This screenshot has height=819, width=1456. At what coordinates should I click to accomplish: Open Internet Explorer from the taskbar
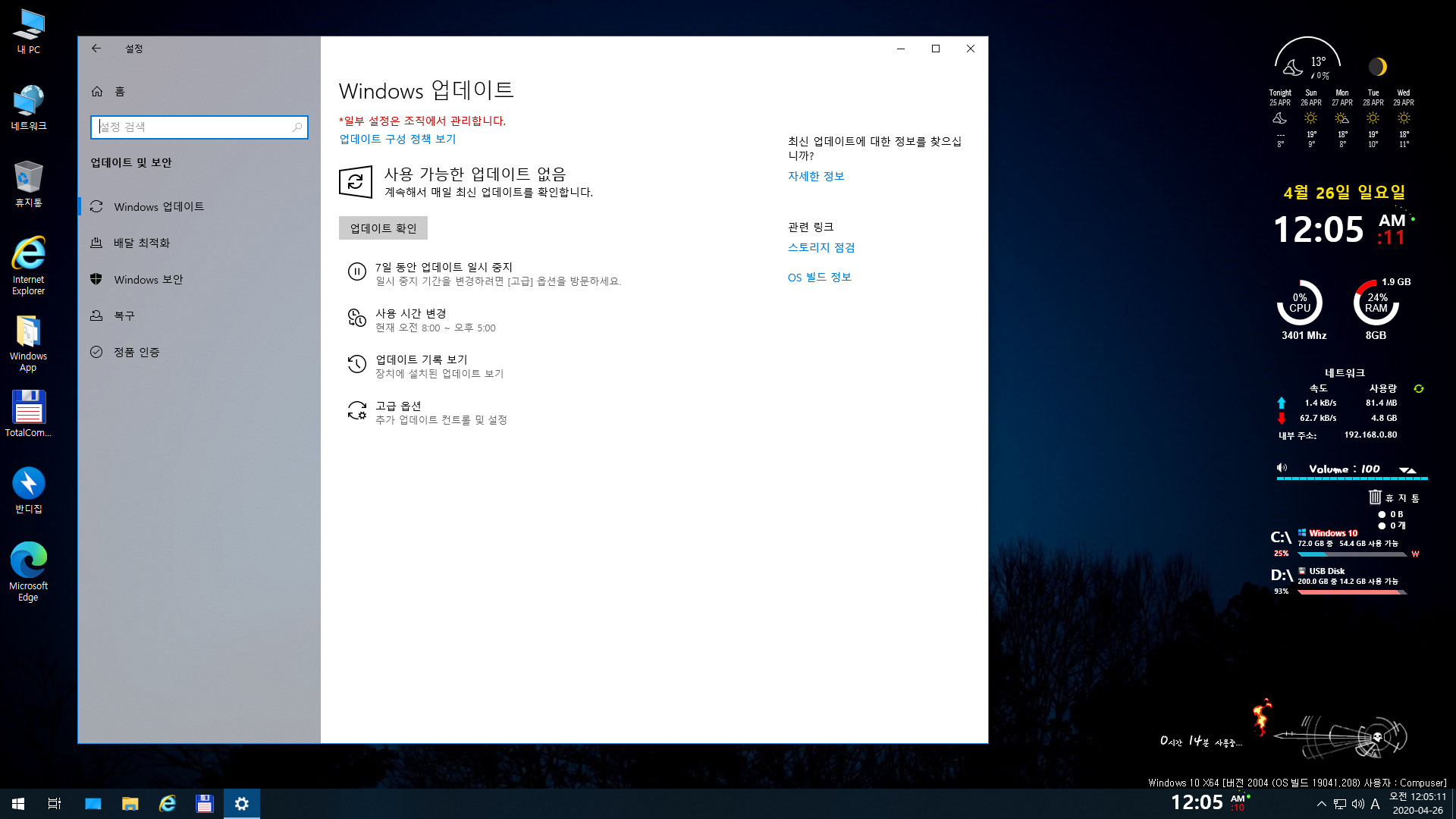click(x=167, y=804)
